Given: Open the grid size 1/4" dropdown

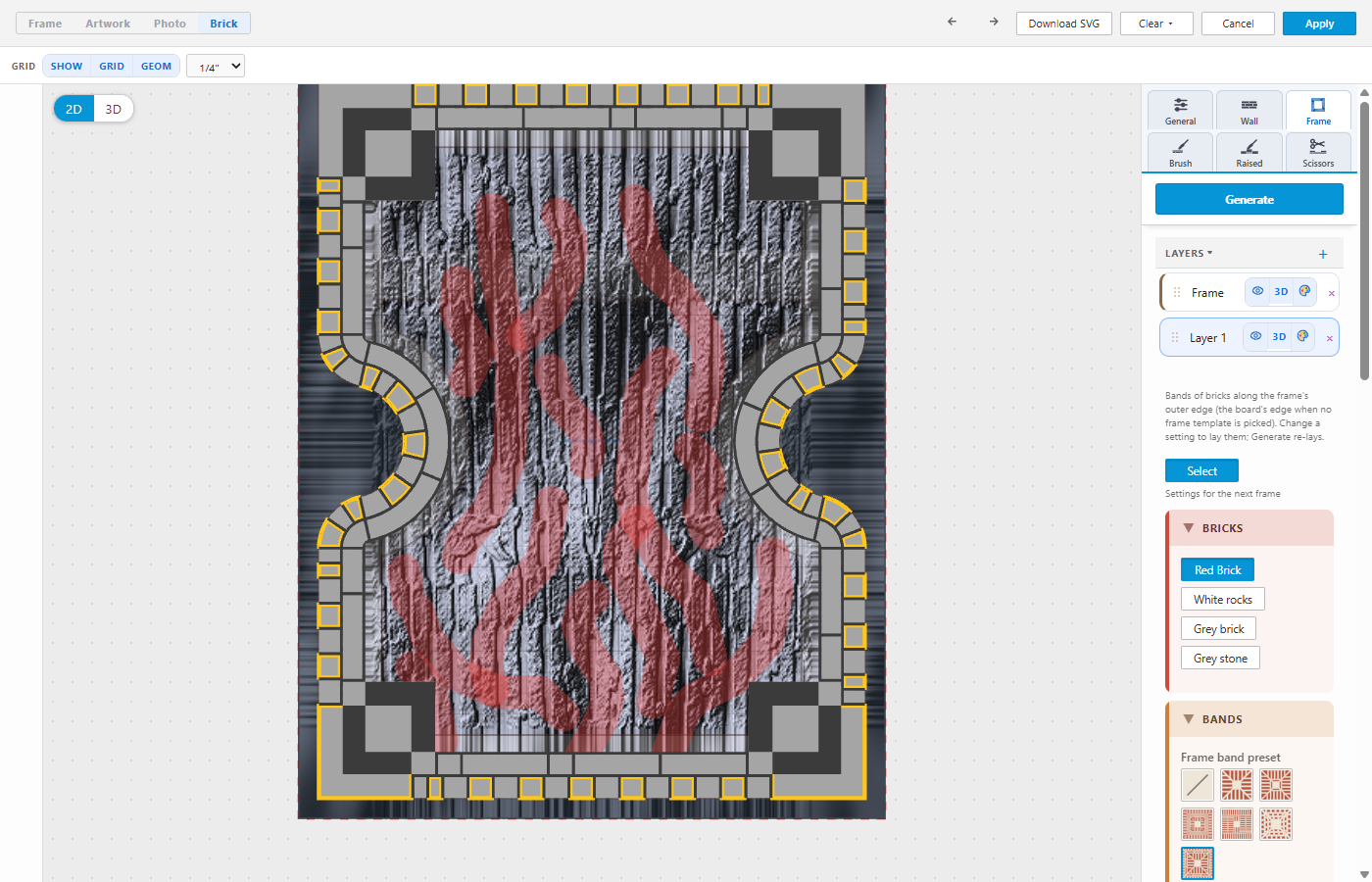Looking at the screenshot, I should (216, 66).
